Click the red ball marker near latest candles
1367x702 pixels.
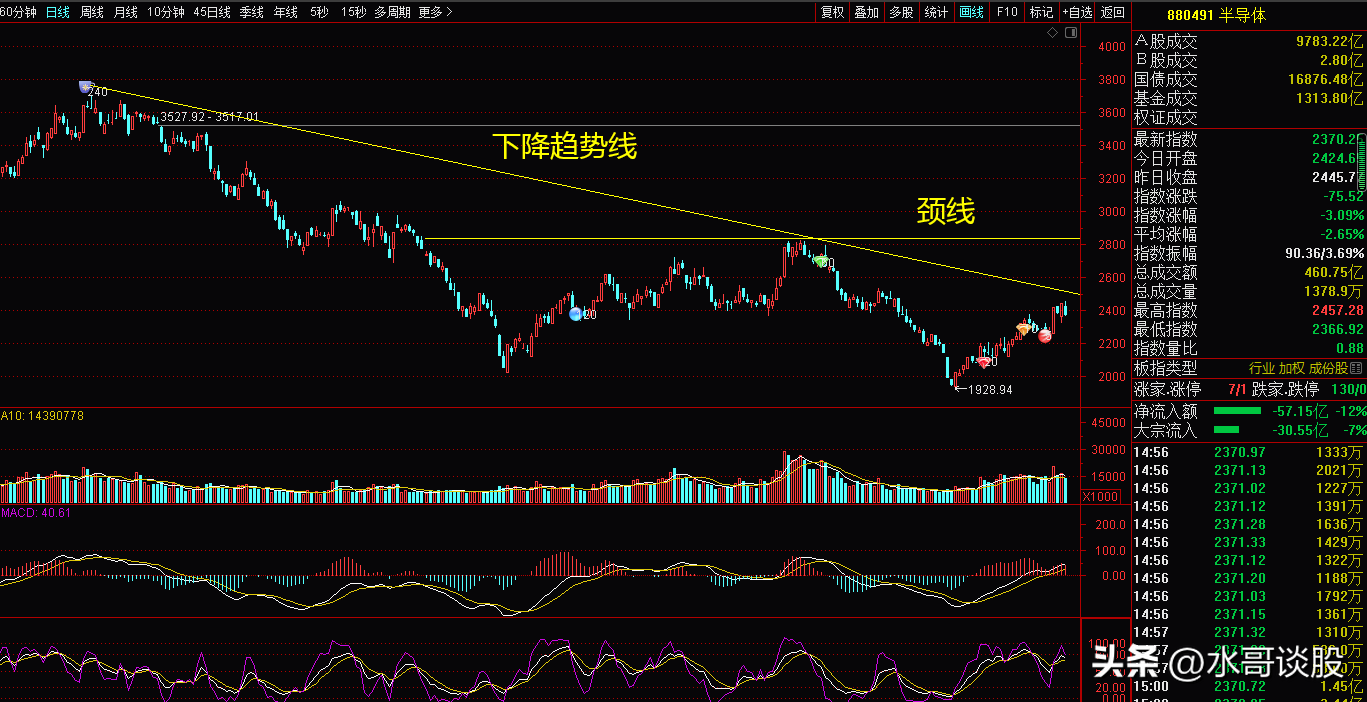click(1045, 336)
